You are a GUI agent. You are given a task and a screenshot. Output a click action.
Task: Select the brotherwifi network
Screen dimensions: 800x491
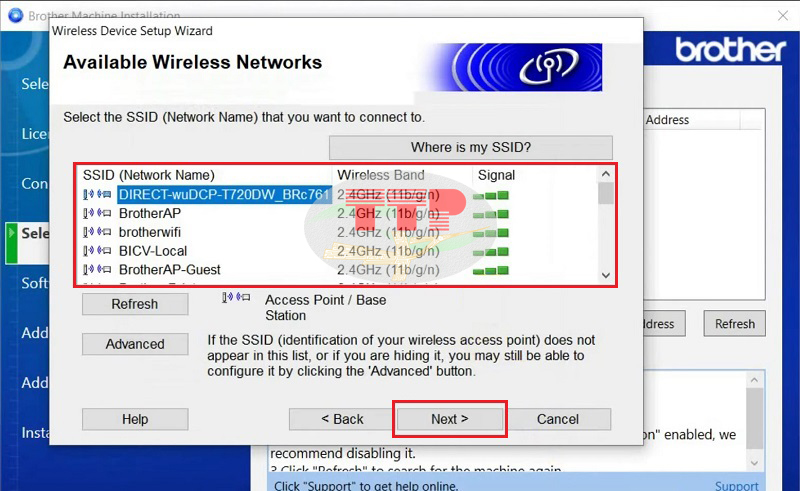tap(149, 232)
